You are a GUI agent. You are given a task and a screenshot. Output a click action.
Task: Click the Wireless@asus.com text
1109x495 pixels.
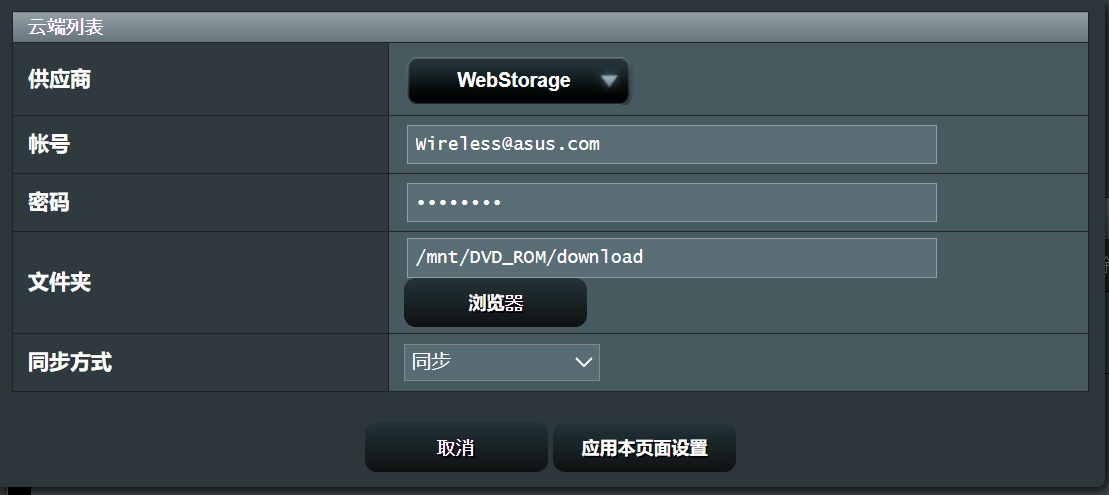coord(508,144)
